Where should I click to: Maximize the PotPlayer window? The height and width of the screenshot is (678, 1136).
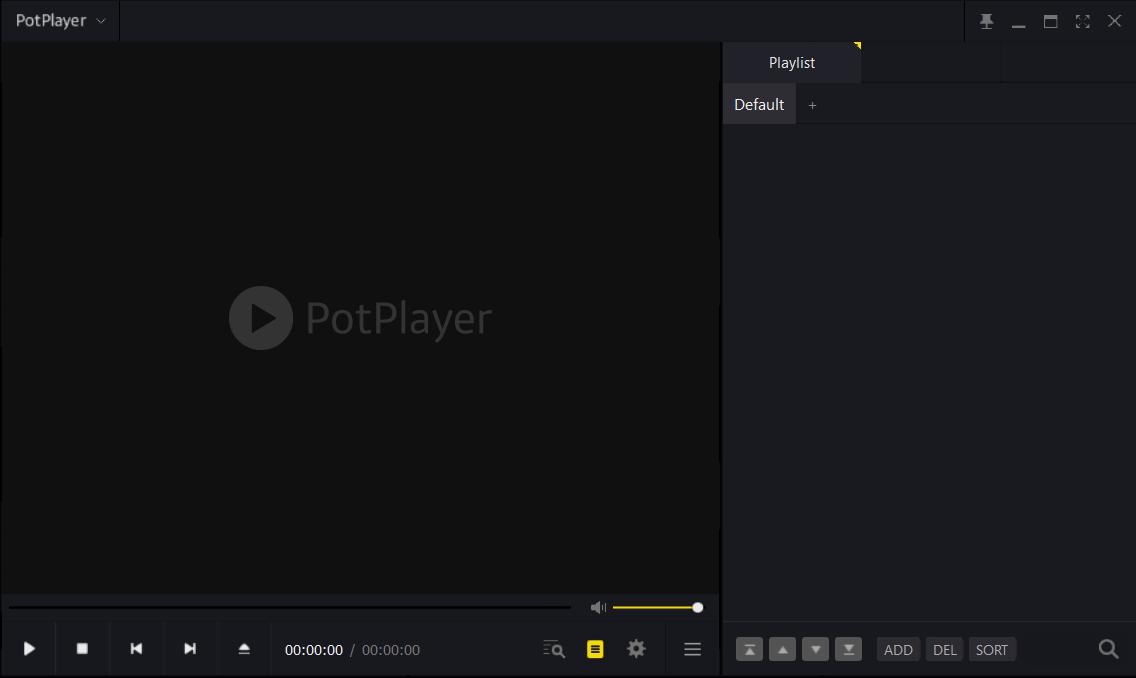coord(1050,21)
